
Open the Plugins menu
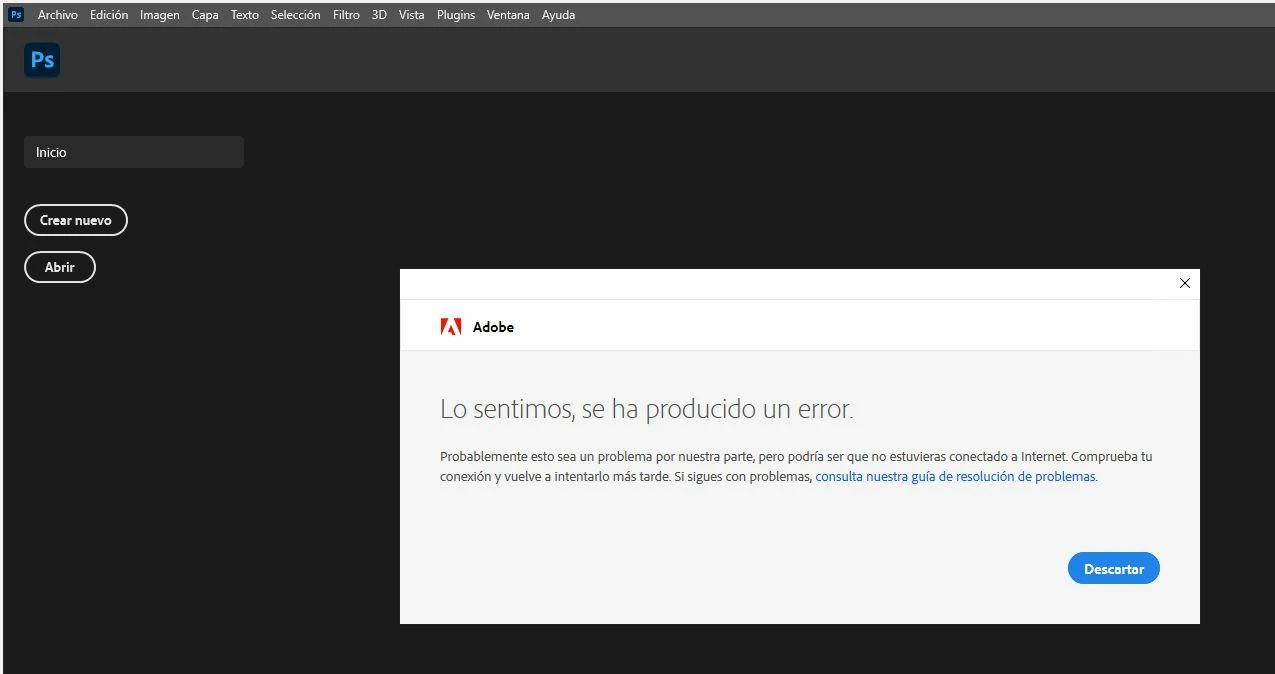tap(456, 15)
